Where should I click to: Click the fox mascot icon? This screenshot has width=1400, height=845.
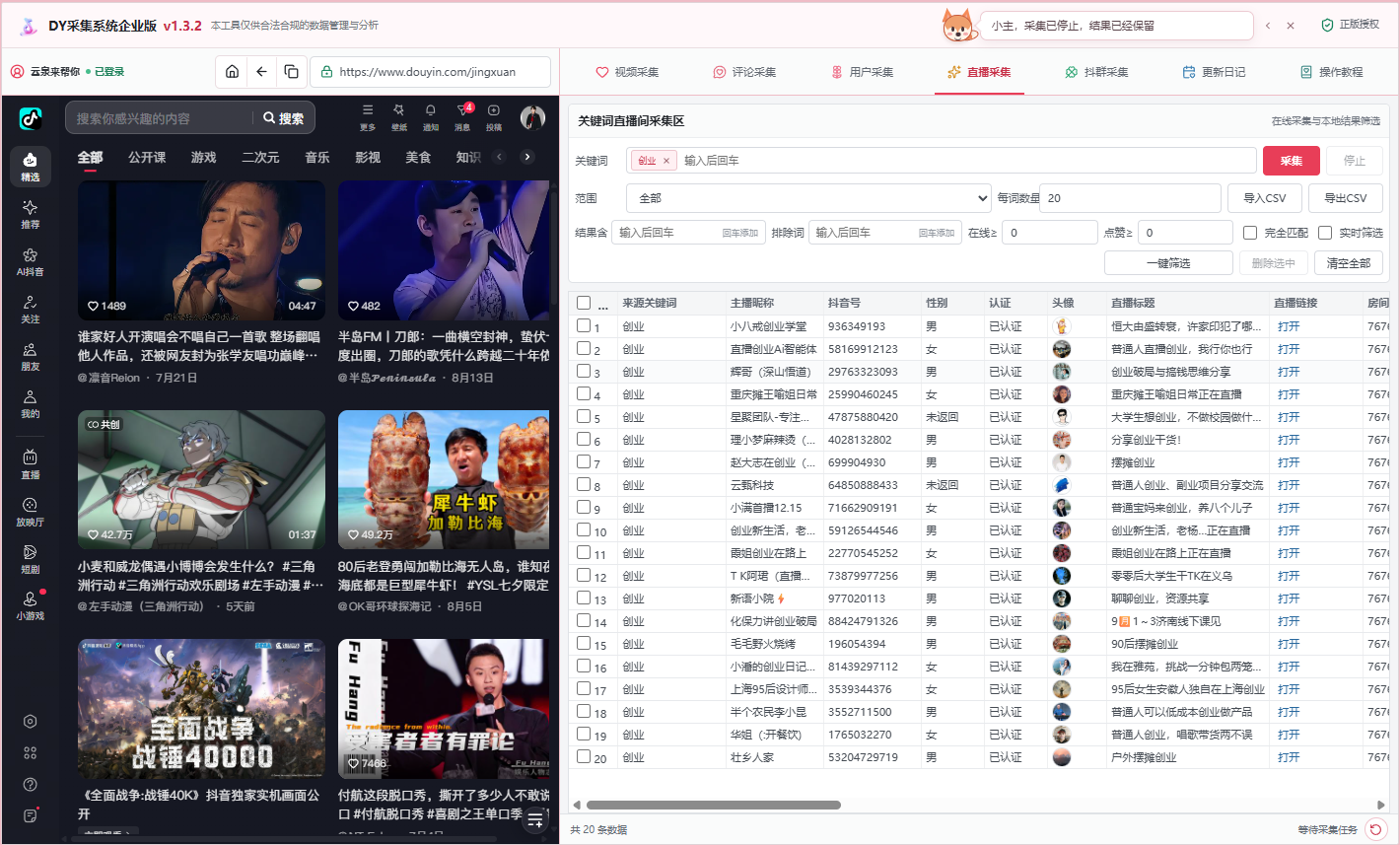point(958,25)
